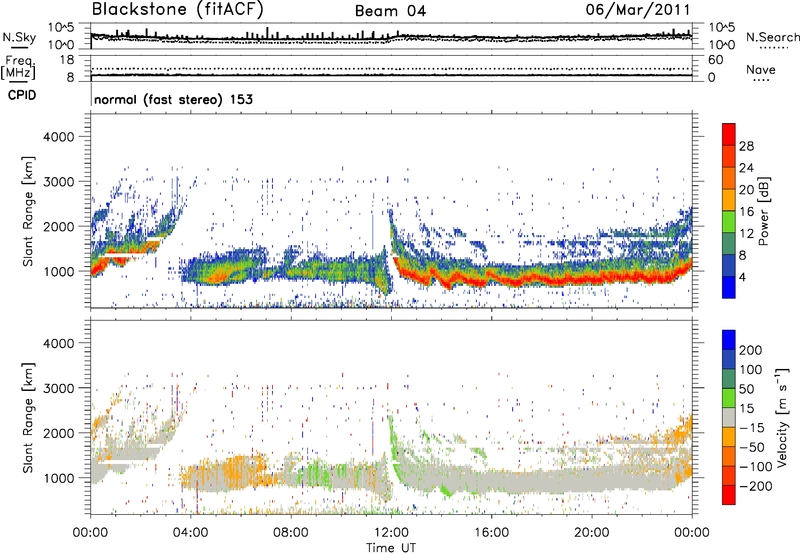The image size is (800, 554).
Task: Click 'normal (fast stereo) 153' text
Action: (x=173, y=99)
